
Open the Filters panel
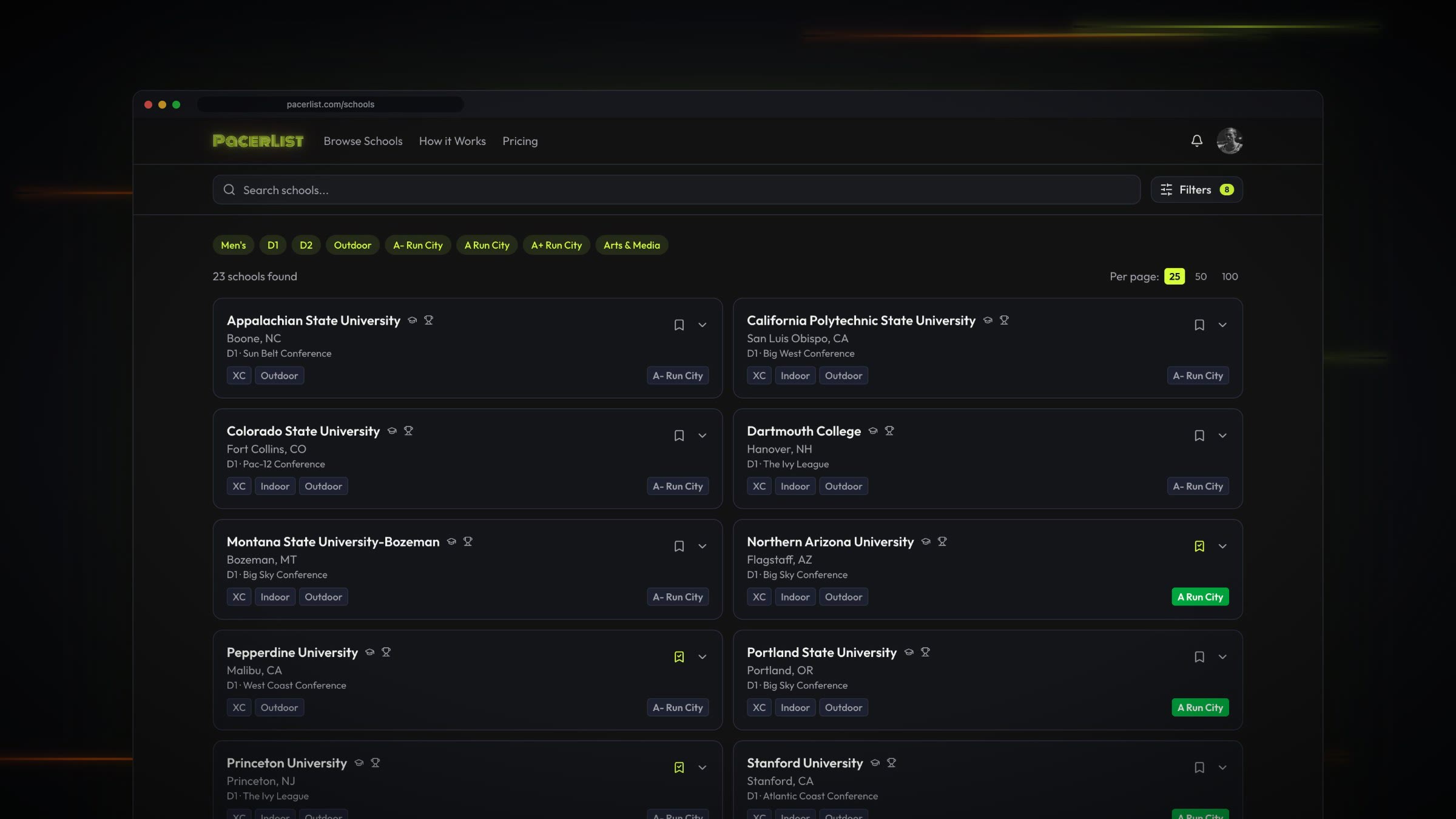(1196, 190)
